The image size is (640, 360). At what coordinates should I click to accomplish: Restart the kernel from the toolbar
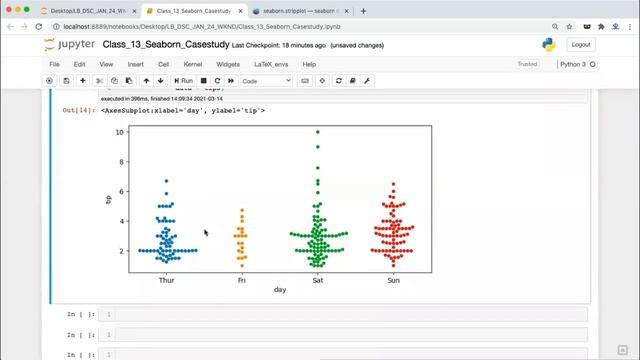click(217, 81)
